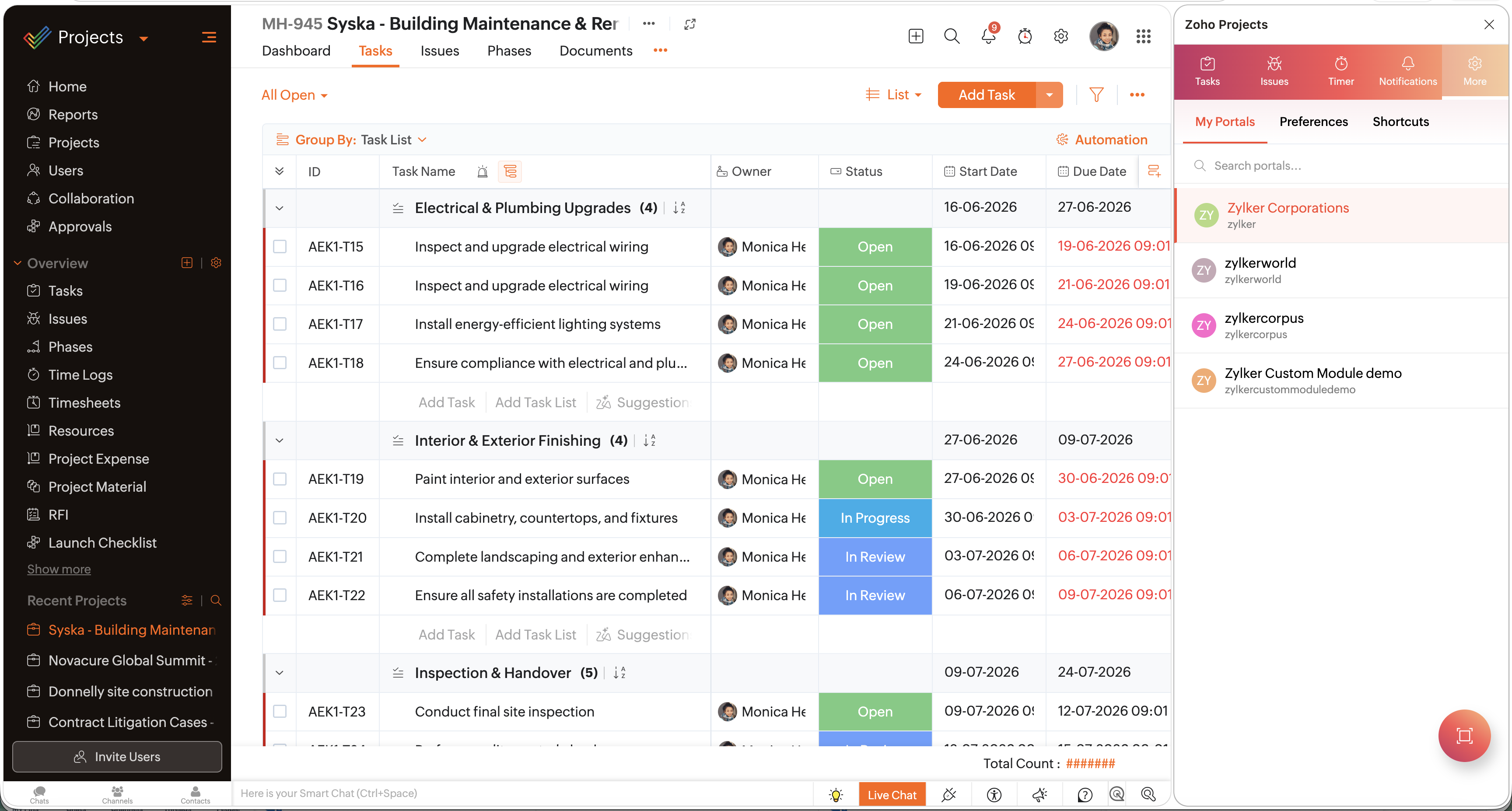The image size is (1512, 811).
Task: Open the Preferences tab in side panel
Action: pos(1314,122)
